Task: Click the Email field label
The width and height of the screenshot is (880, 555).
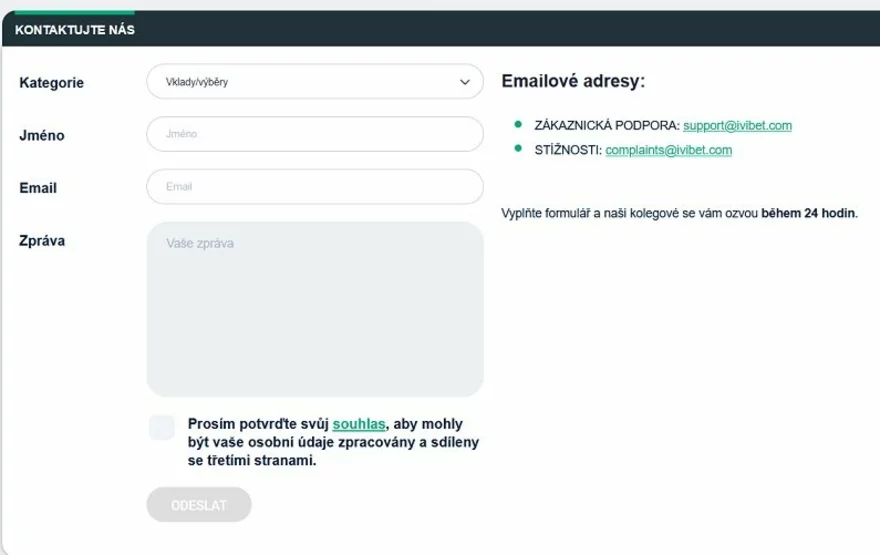Action: [38, 187]
